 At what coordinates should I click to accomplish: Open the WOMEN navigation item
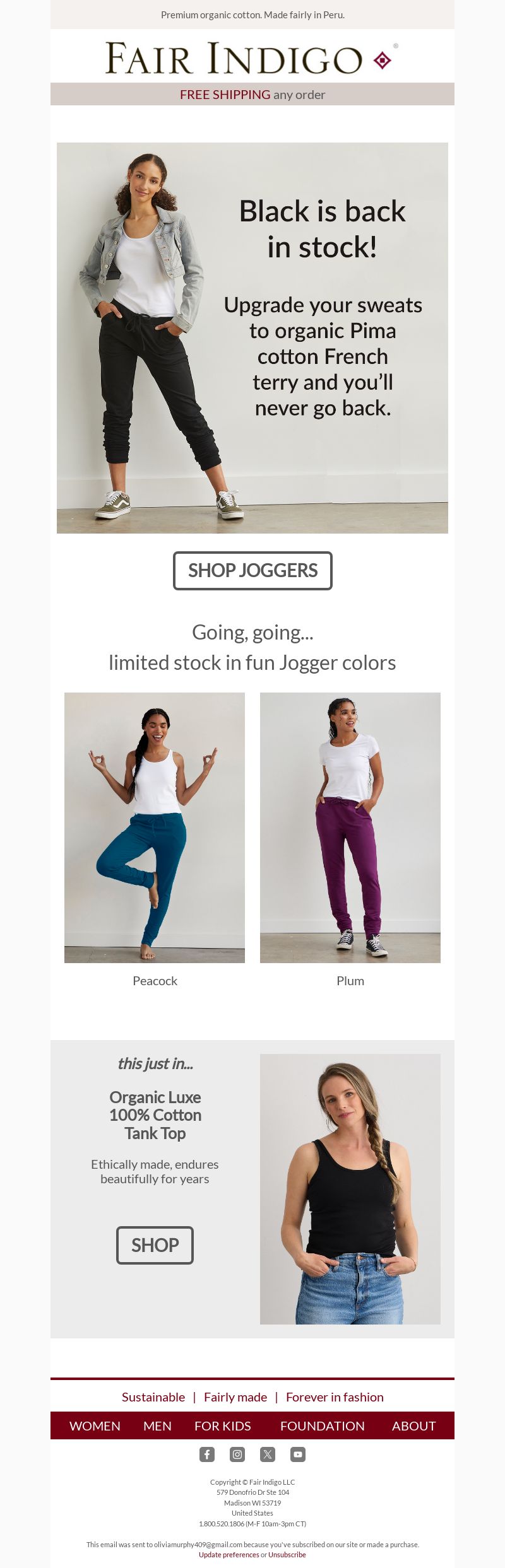pyautogui.click(x=95, y=1426)
